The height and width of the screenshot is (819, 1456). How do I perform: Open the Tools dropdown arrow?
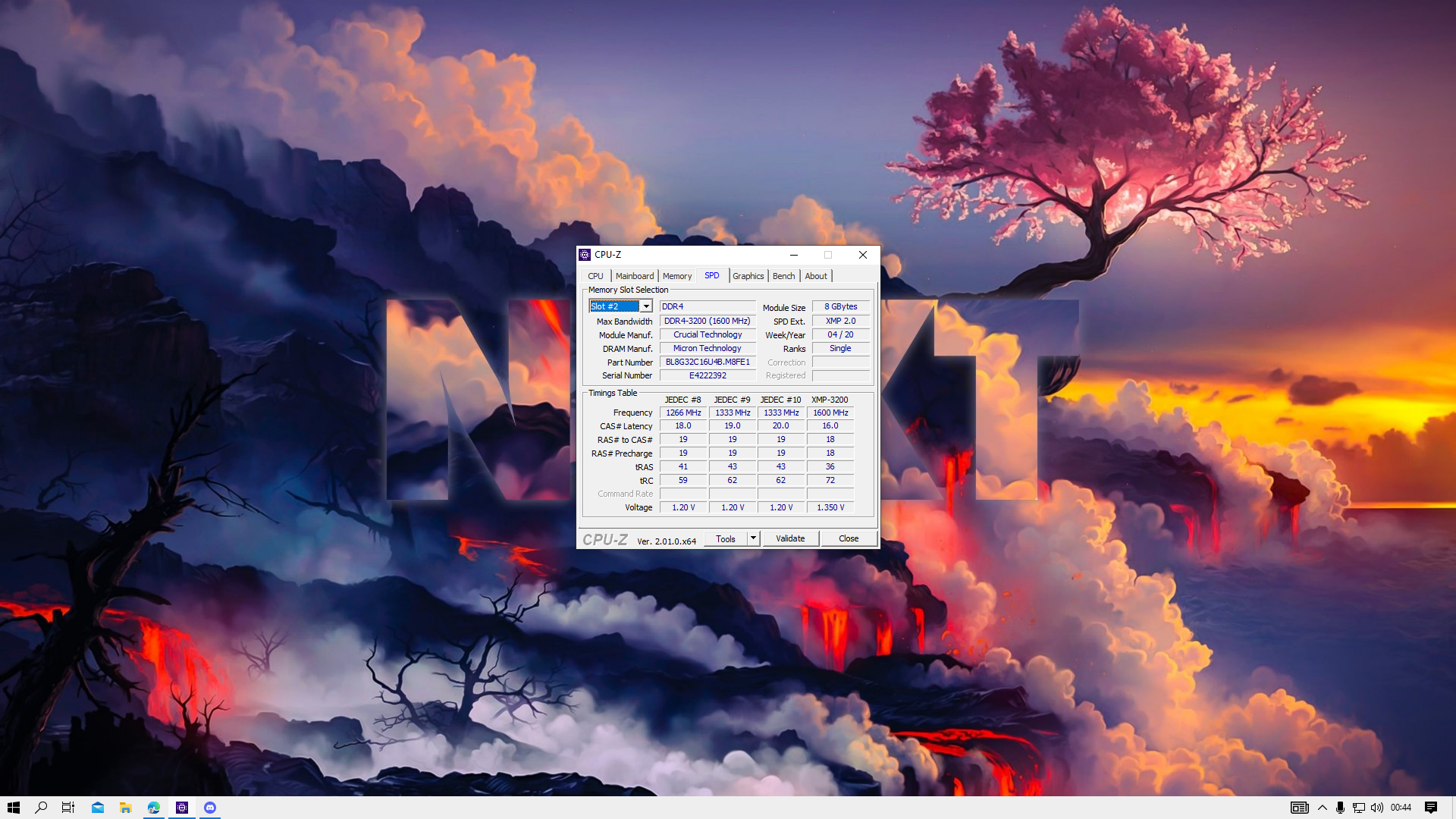(753, 538)
